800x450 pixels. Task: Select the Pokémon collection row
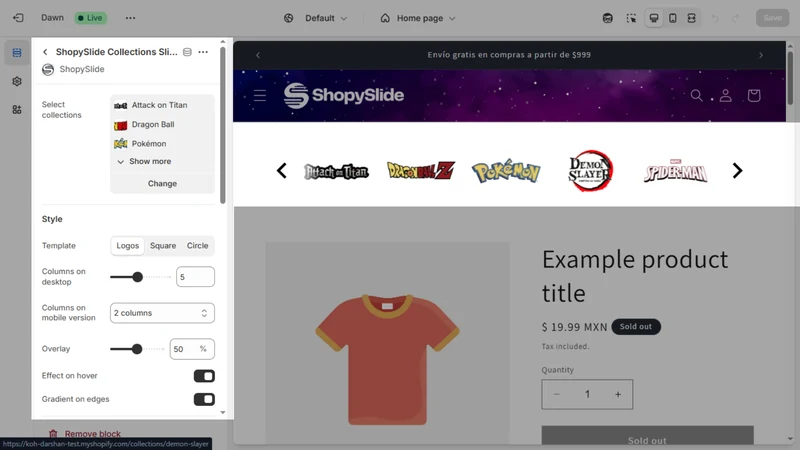pyautogui.click(x=162, y=144)
